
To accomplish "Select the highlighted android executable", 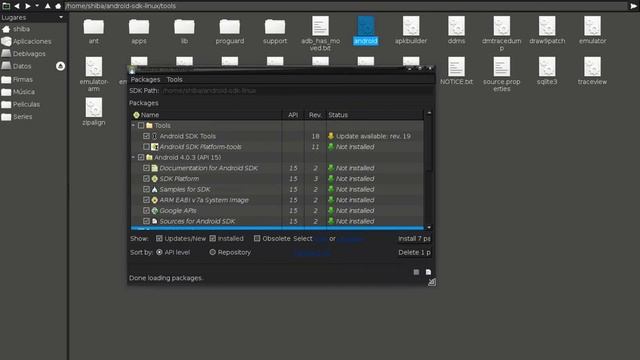I will pos(366,30).
